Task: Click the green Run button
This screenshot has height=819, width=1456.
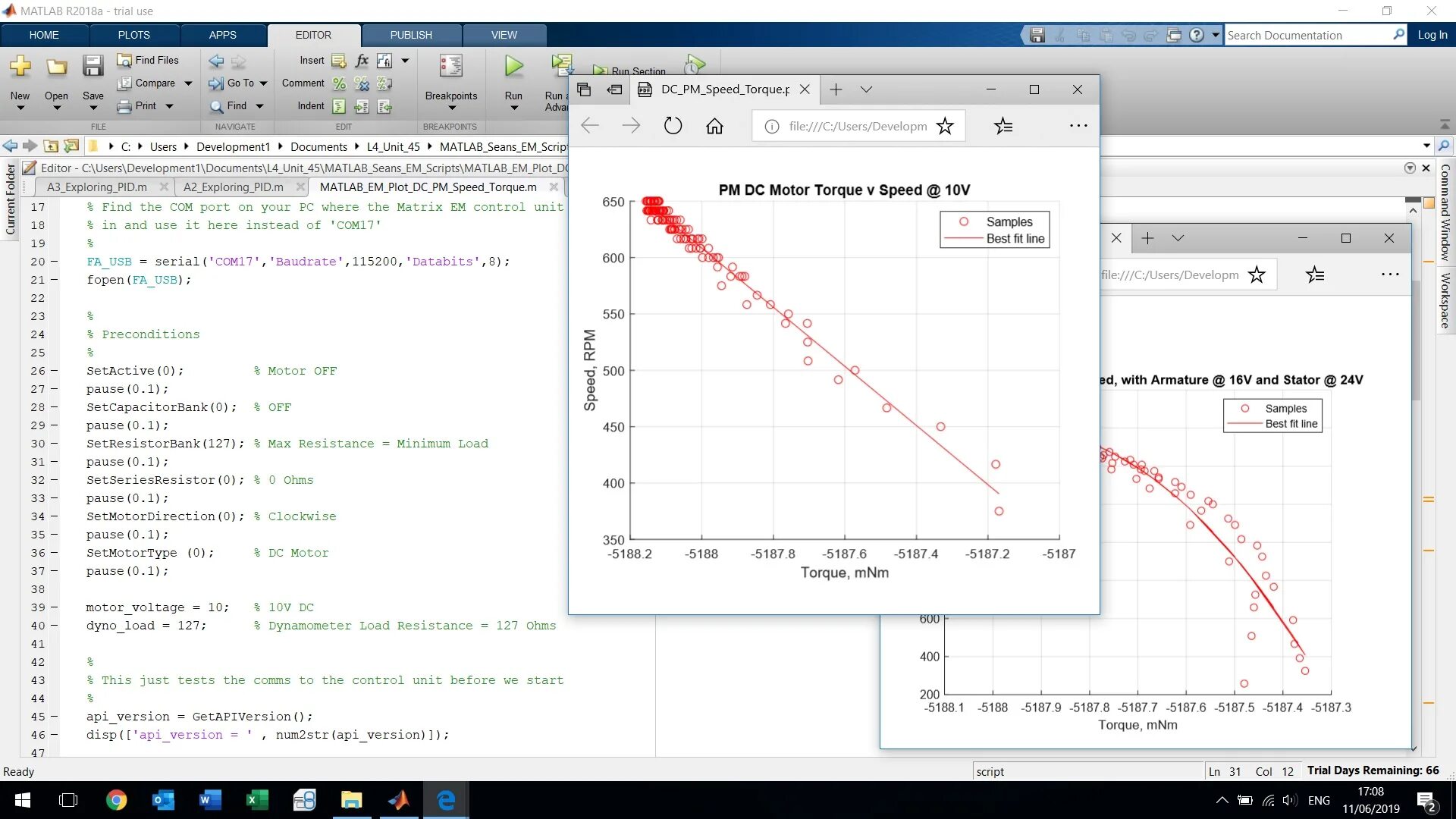Action: coord(513,67)
